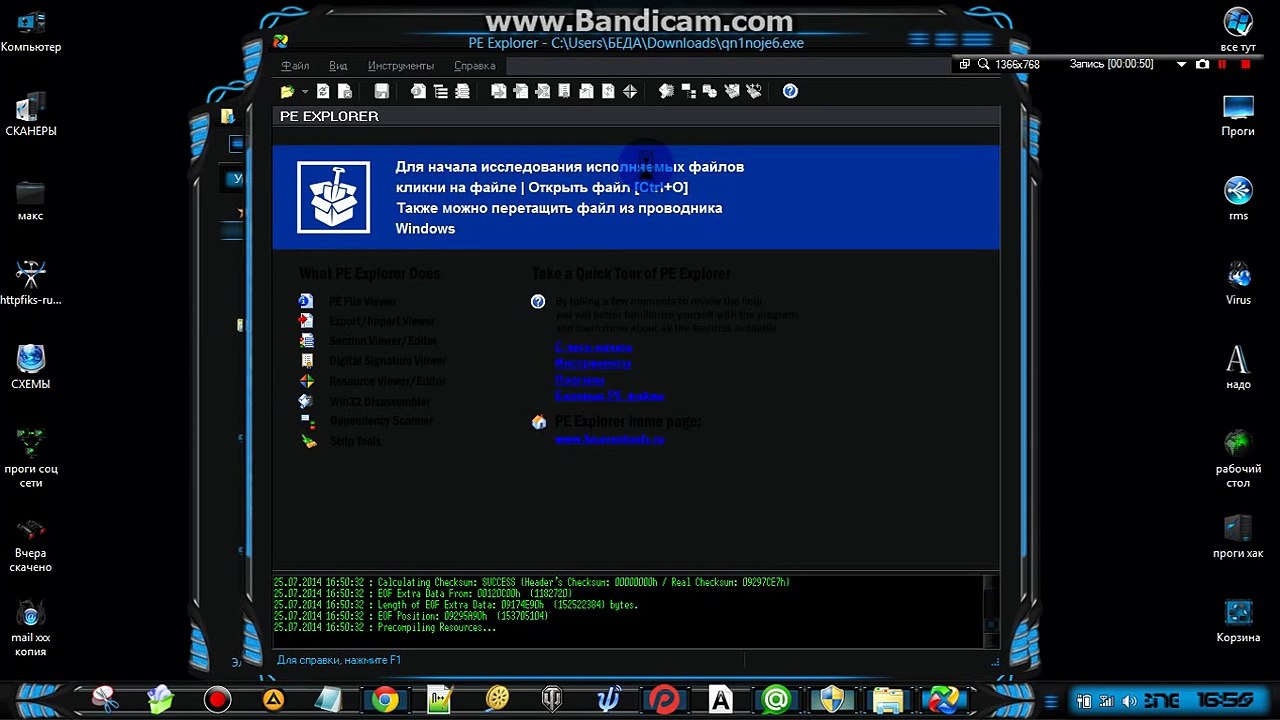Open the Вид menu

pos(338,66)
